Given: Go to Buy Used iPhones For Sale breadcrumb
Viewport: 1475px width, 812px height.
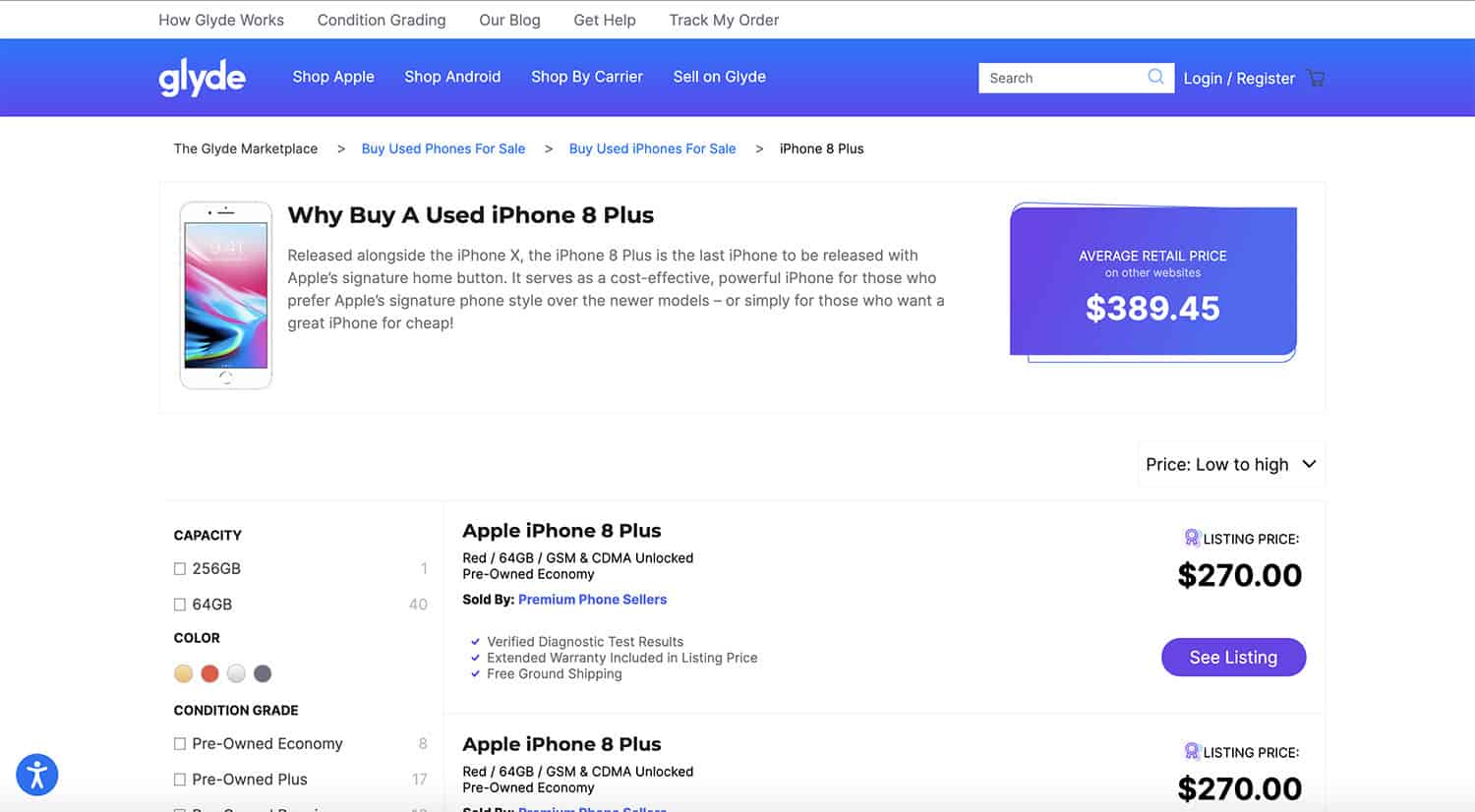Looking at the screenshot, I should (x=652, y=148).
